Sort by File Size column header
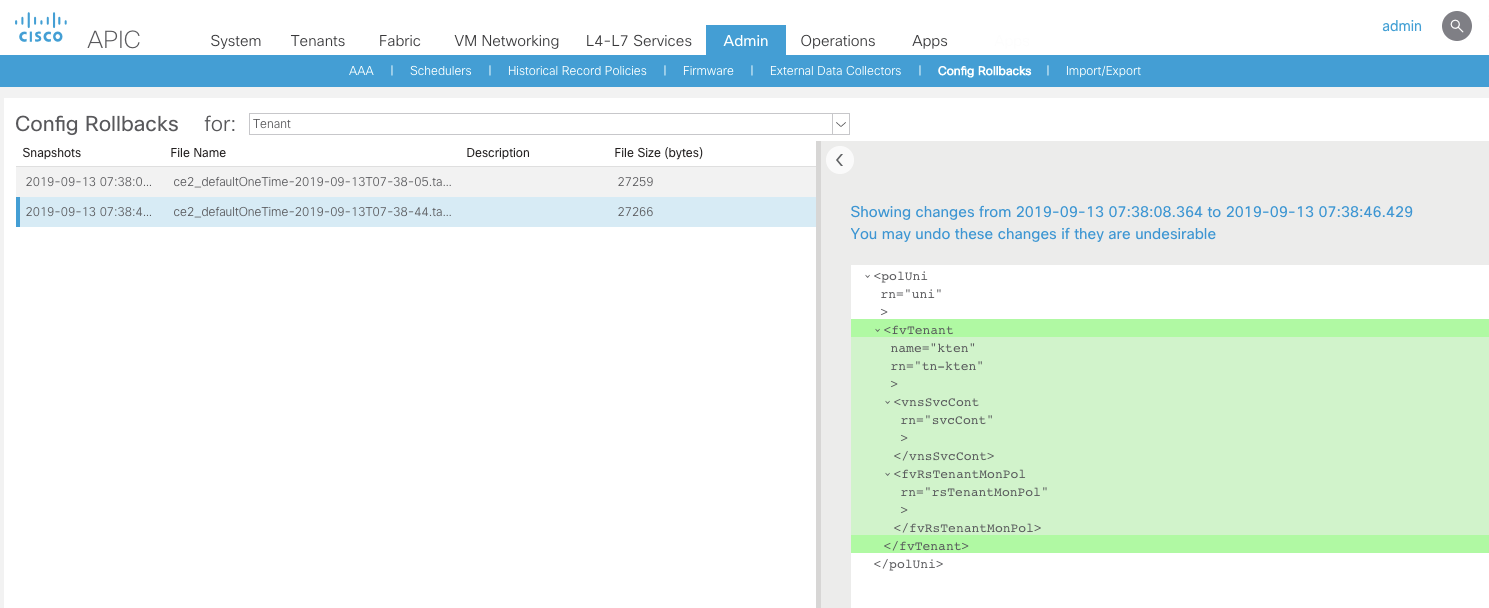Image resolution: width=1489 pixels, height=608 pixels. (x=658, y=153)
